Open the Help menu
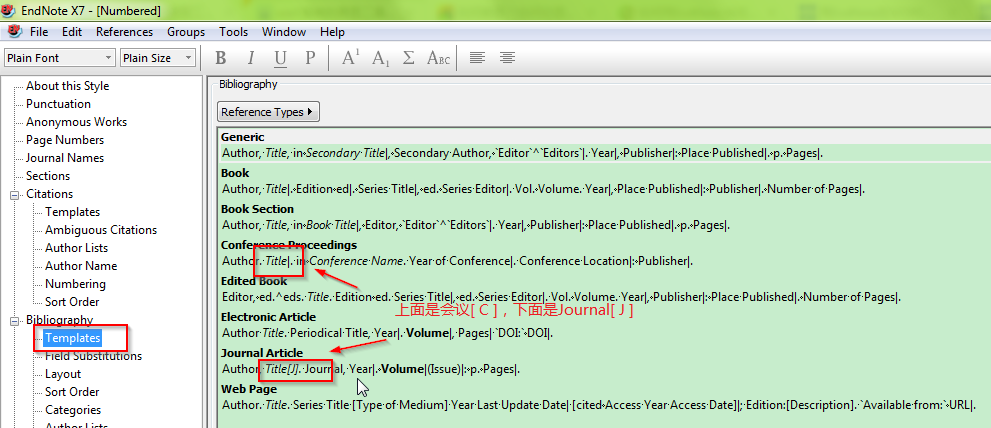The height and width of the screenshot is (428, 991). [332, 32]
